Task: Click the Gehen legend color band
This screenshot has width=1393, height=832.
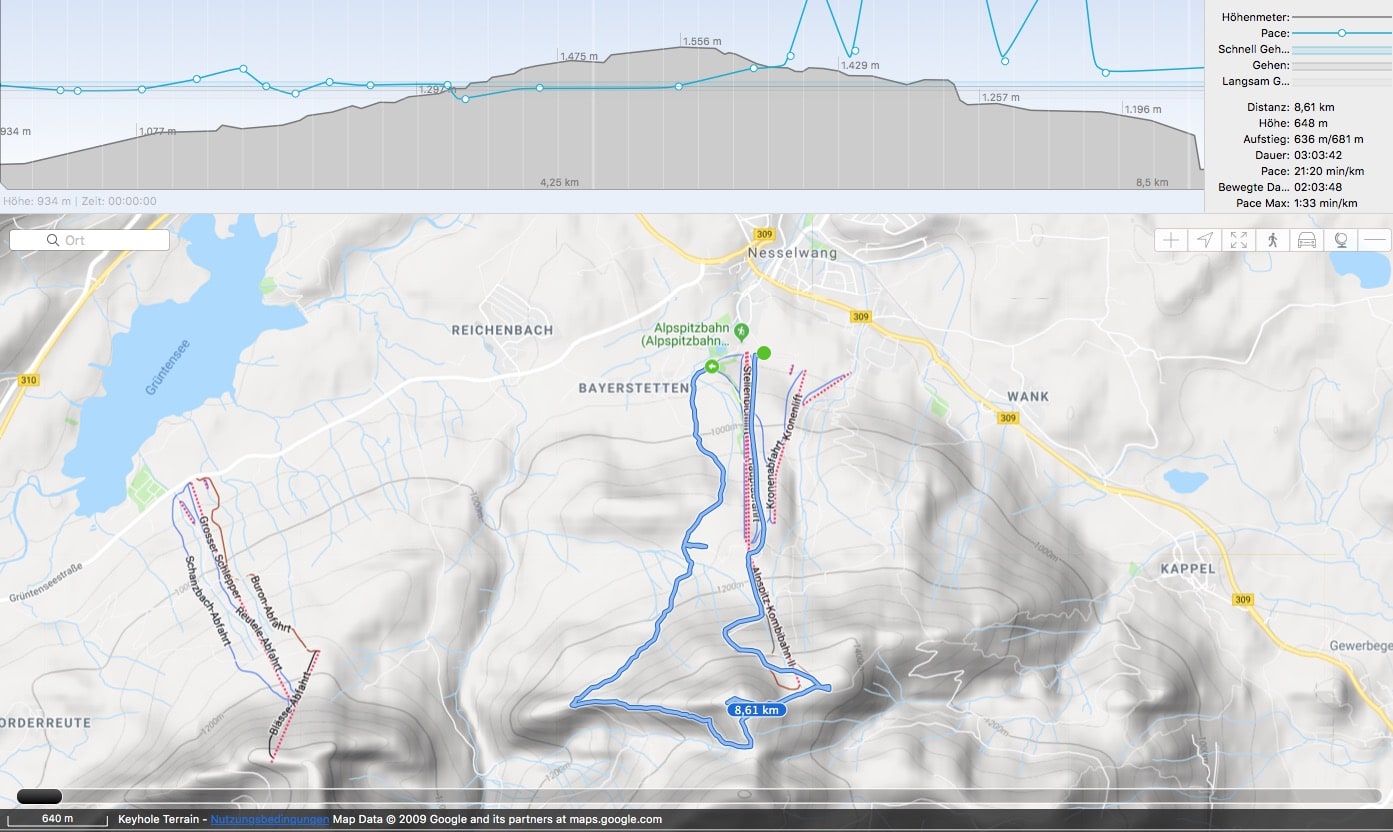Action: [x=1341, y=65]
